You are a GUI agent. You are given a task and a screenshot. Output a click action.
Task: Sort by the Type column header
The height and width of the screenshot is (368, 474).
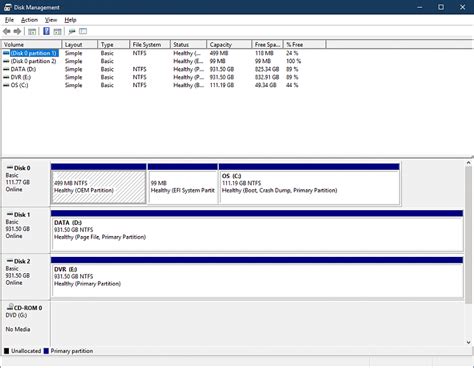114,44
